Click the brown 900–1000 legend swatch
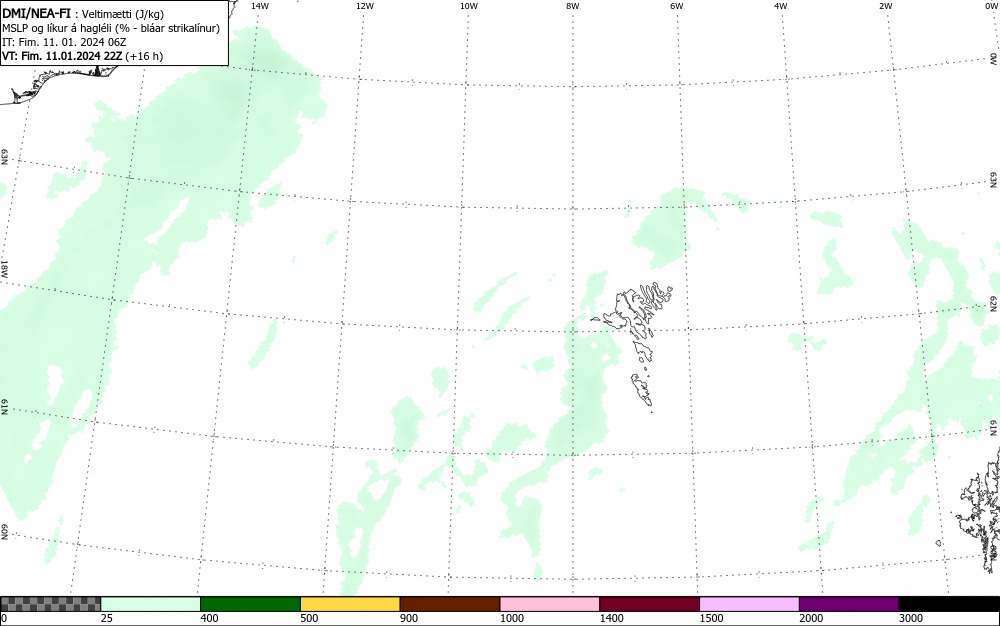 point(450,604)
